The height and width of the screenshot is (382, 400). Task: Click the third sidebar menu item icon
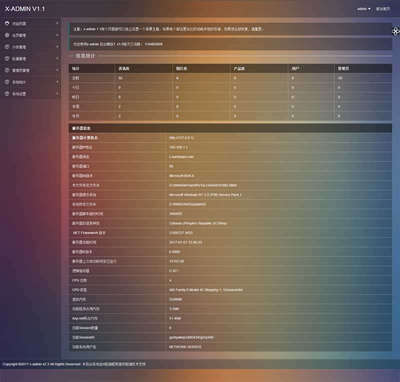(7, 47)
